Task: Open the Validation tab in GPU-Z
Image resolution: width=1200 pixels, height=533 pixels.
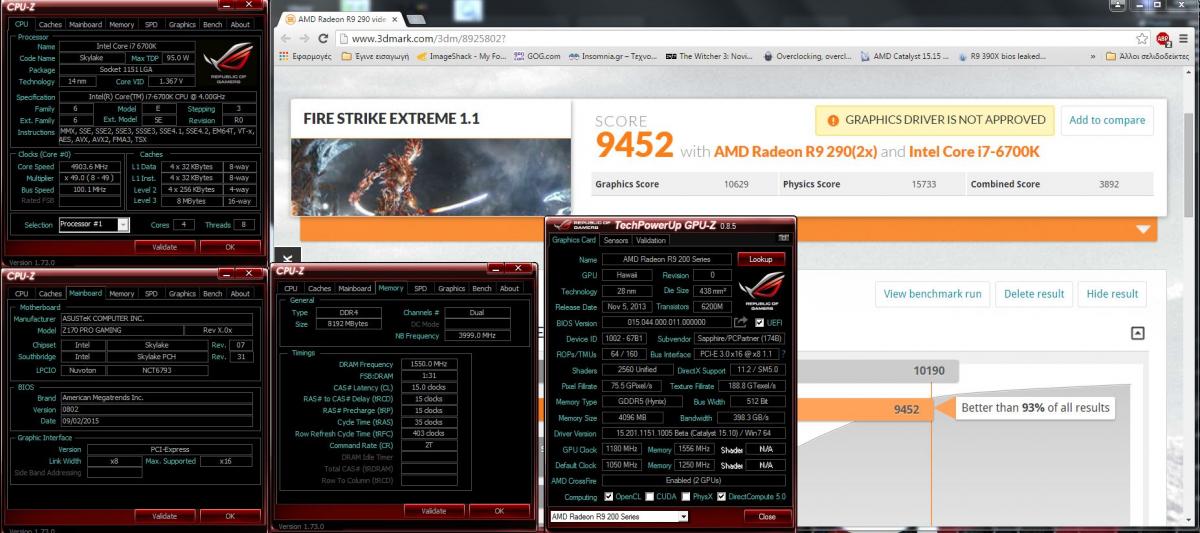Action: coord(651,240)
